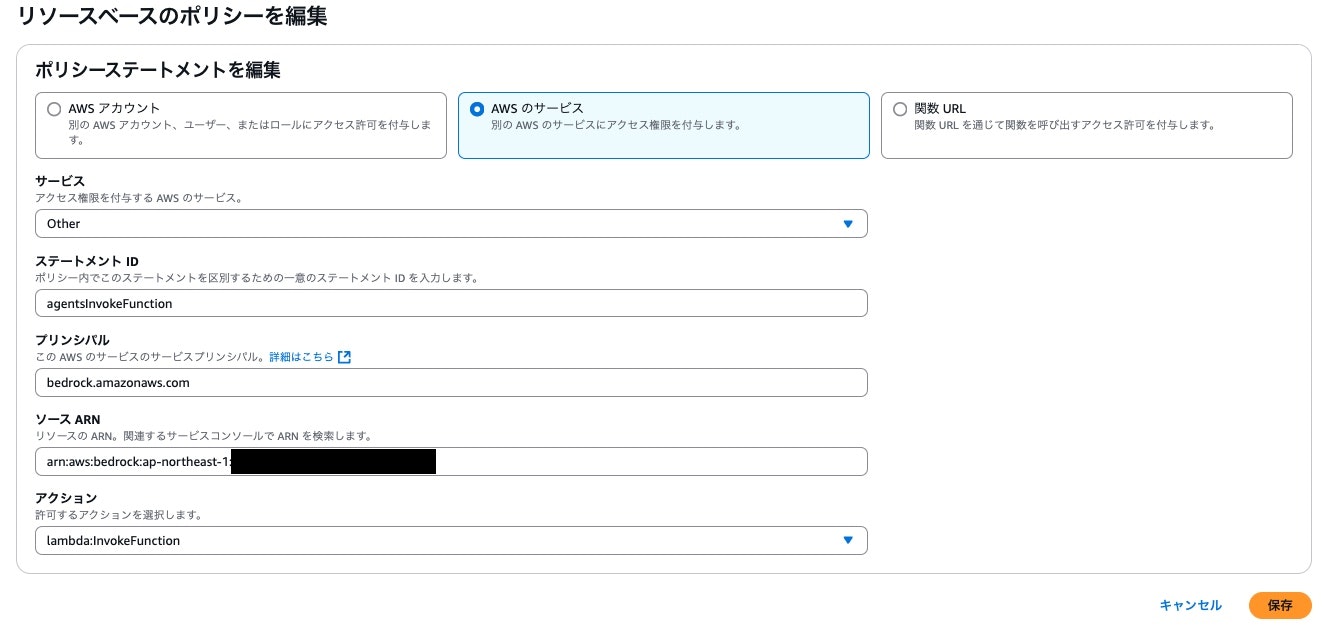Click the キャンセル button
Screen dimensions: 1324x628
pos(1190,605)
